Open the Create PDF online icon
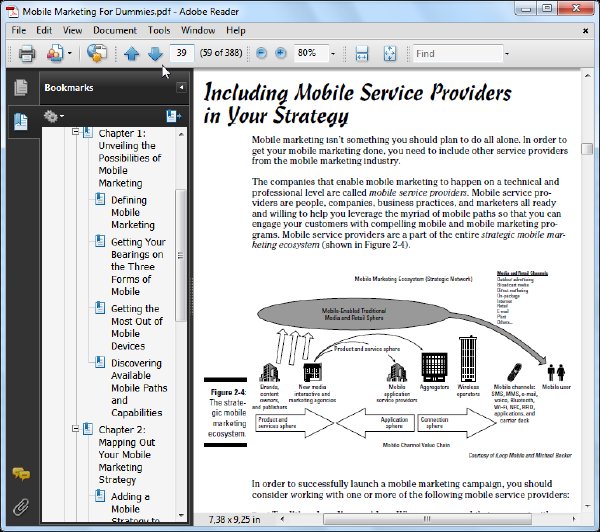 click(x=55, y=53)
